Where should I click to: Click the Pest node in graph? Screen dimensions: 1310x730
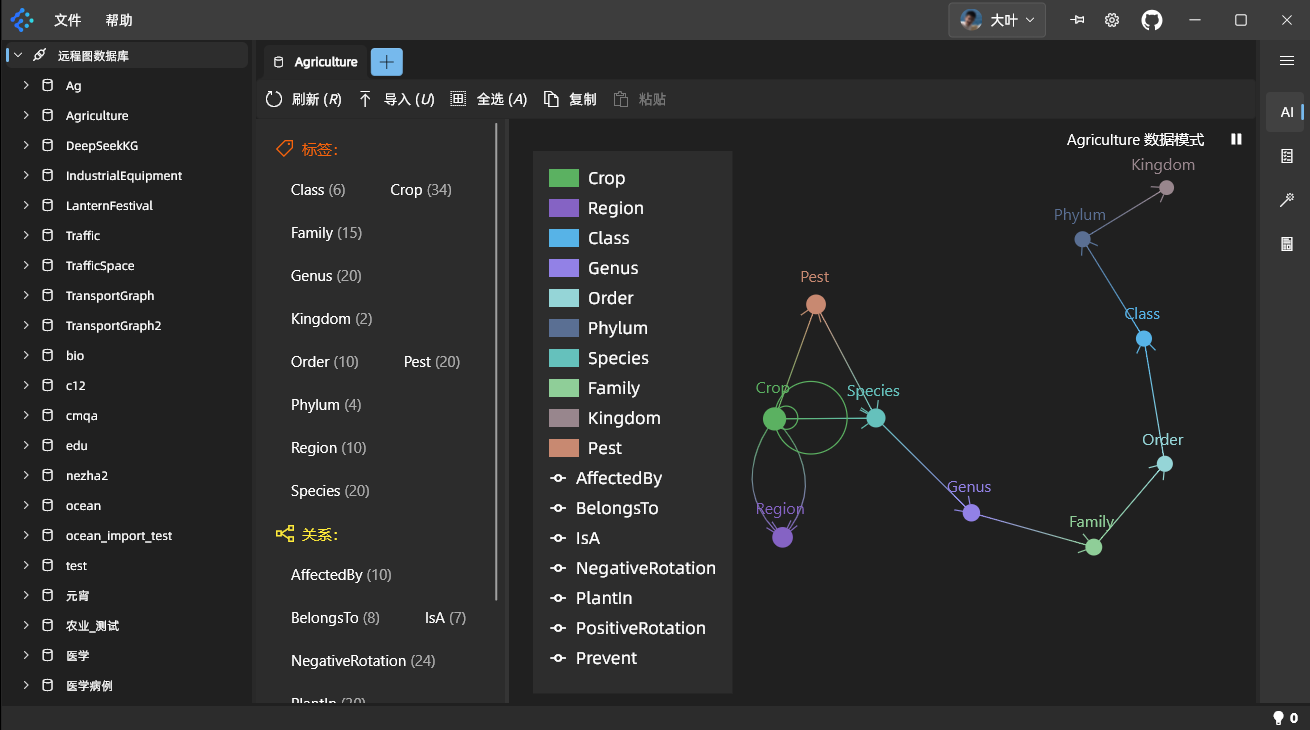click(816, 304)
